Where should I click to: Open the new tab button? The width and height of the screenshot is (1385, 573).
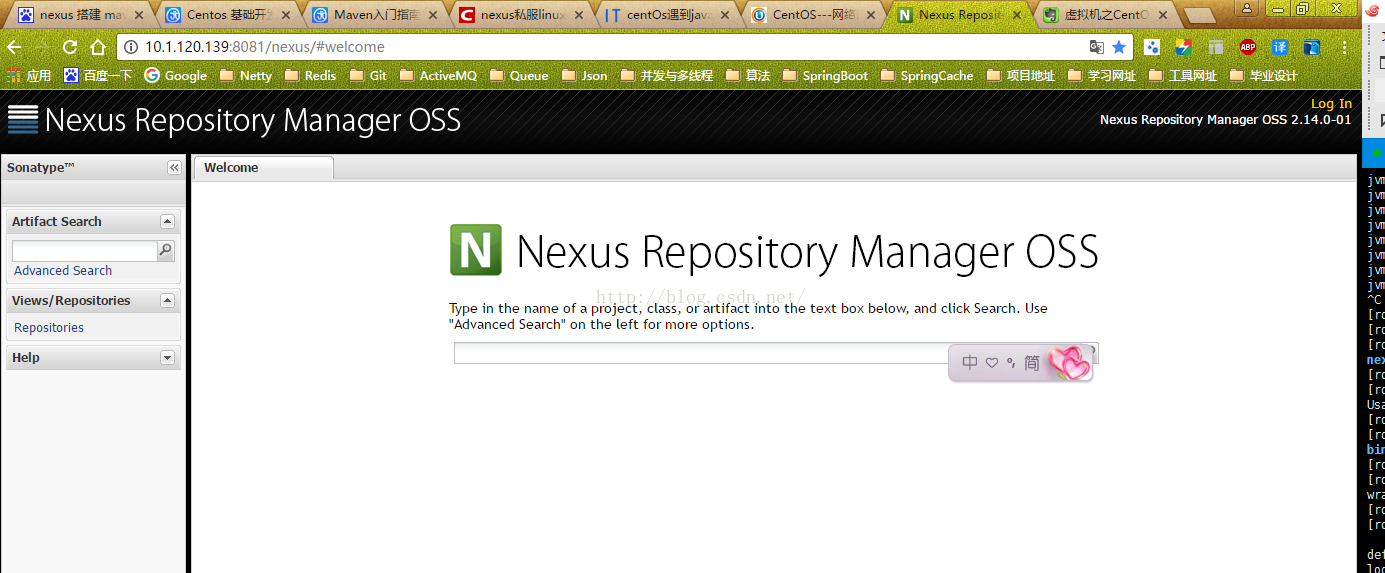point(1199,16)
